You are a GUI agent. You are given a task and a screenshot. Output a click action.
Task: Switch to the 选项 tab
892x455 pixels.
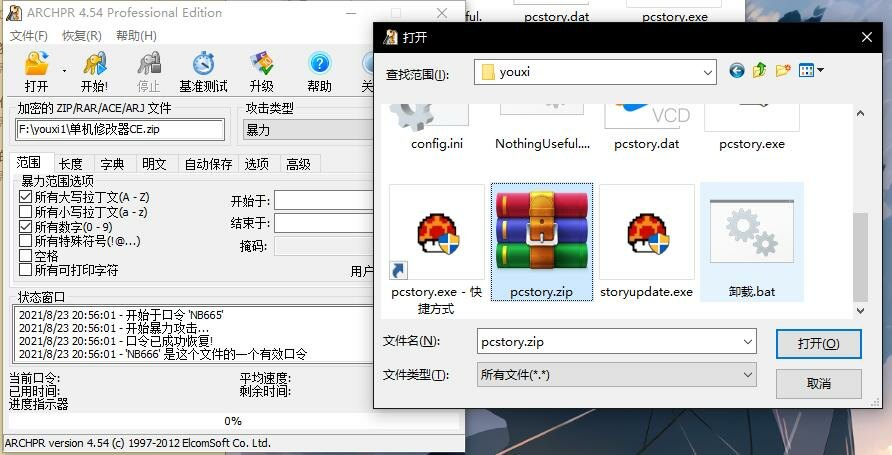(x=257, y=164)
